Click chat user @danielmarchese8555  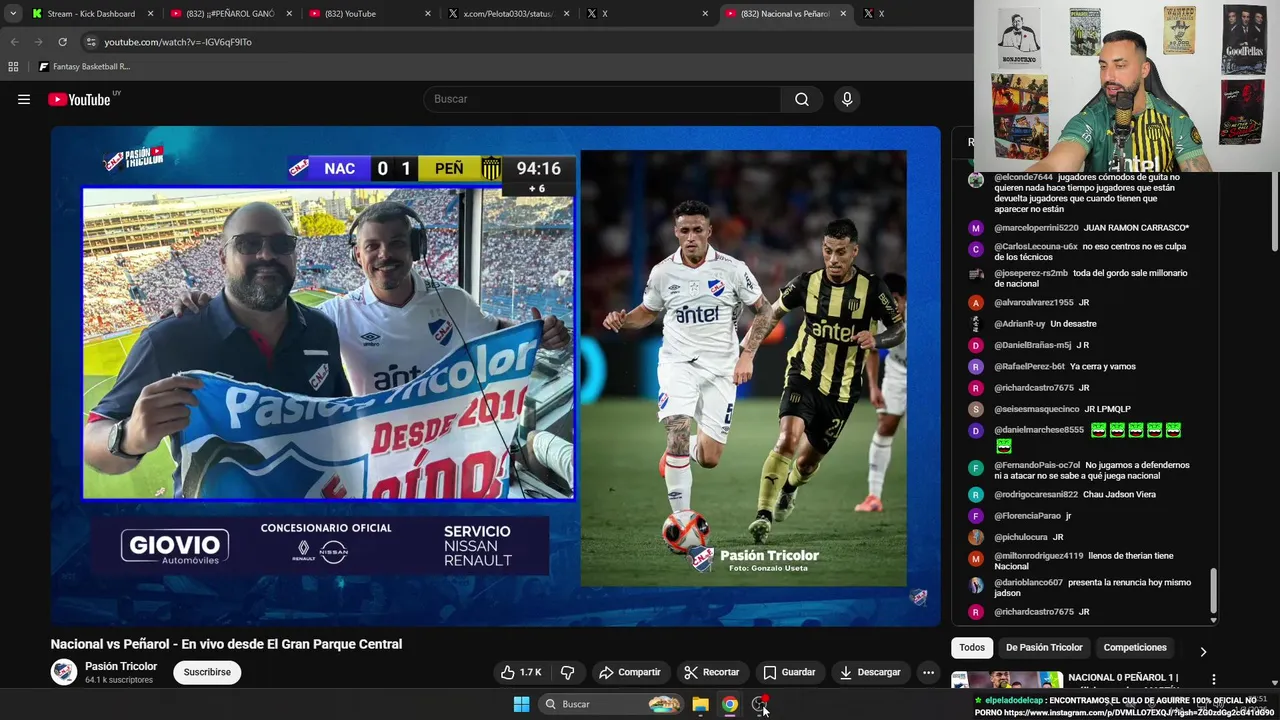pos(1038,430)
